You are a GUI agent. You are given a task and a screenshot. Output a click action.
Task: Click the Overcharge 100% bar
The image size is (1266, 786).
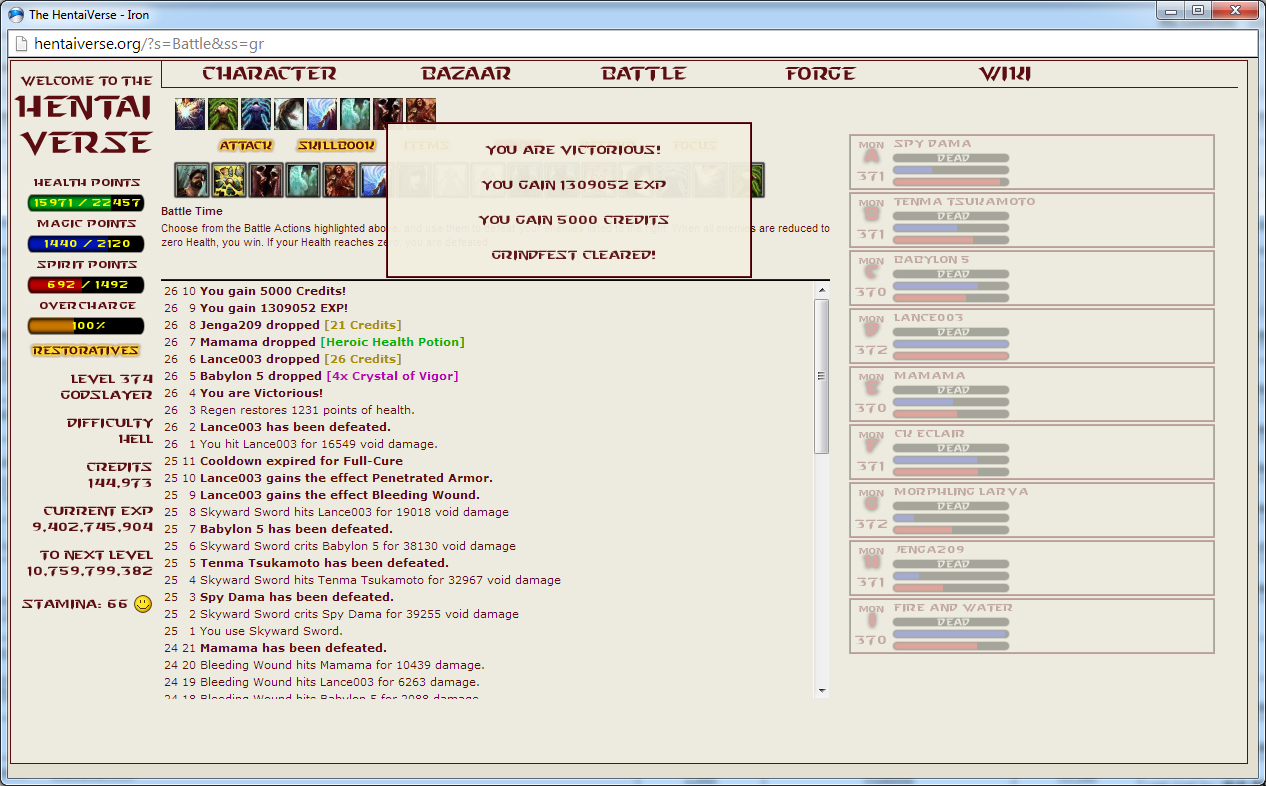[86, 326]
